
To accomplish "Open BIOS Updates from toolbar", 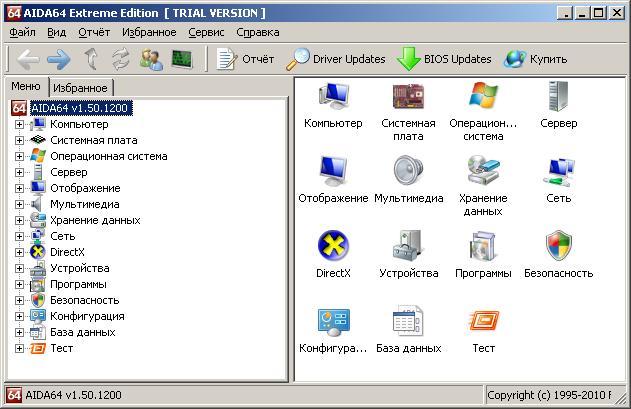I will tap(444, 60).
